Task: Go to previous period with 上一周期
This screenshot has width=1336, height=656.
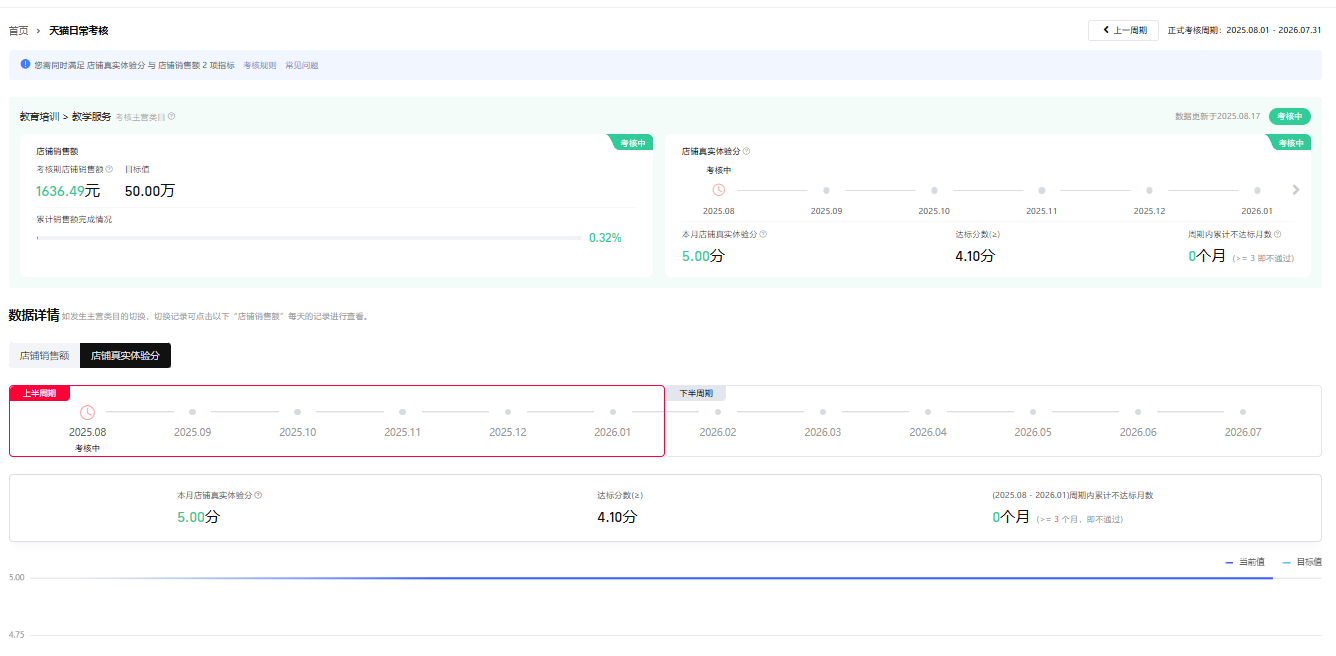Action: point(1124,30)
